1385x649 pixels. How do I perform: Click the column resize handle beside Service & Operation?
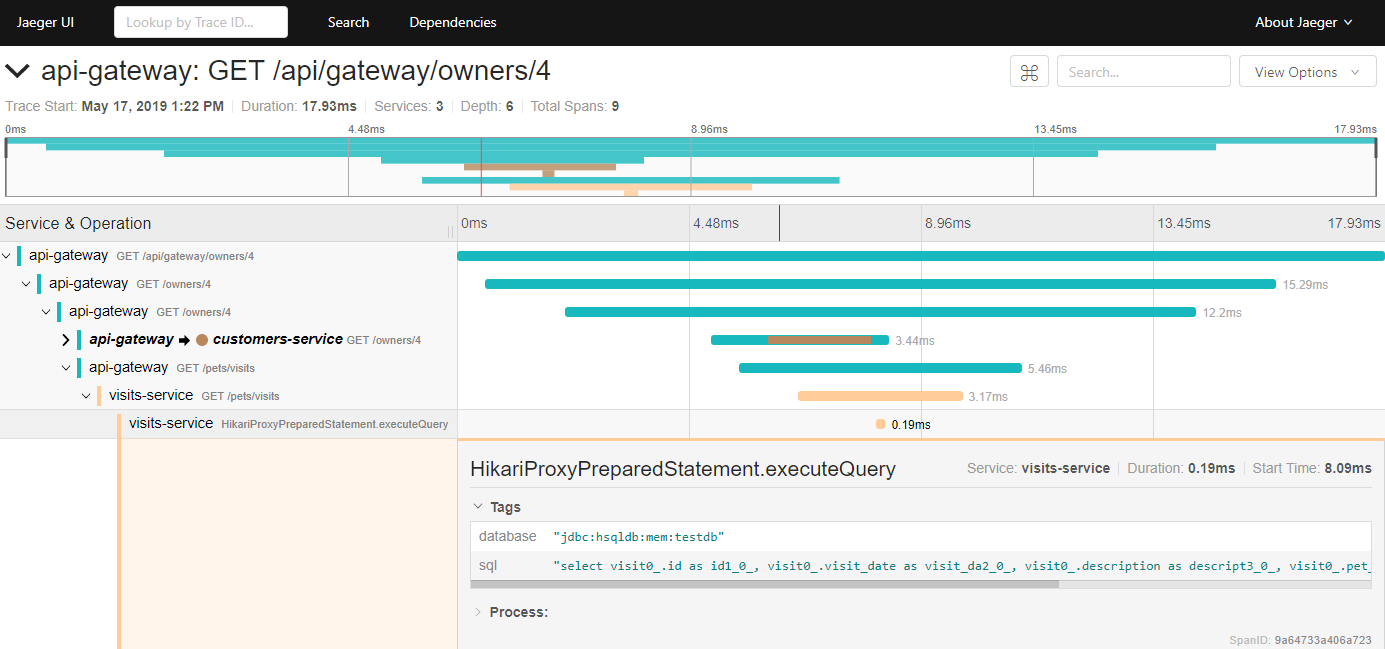[450, 231]
